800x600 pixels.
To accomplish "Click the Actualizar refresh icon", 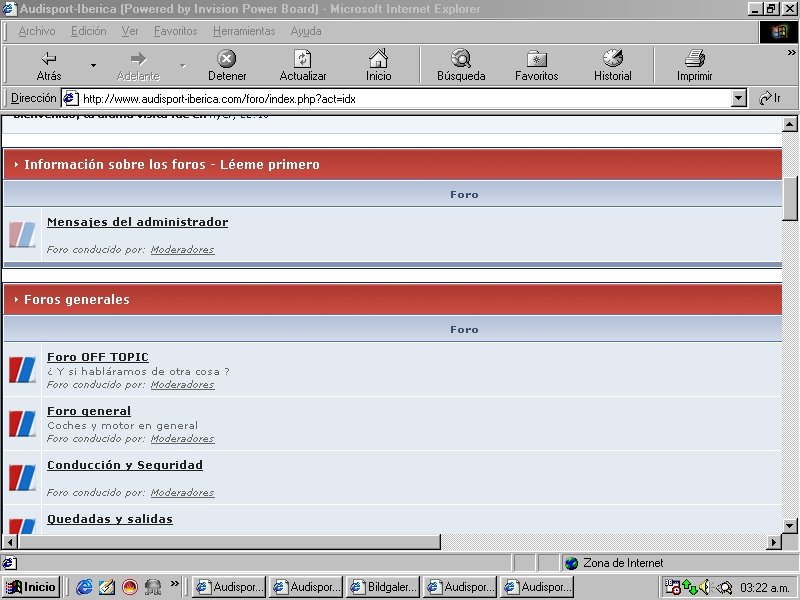I will [303, 59].
